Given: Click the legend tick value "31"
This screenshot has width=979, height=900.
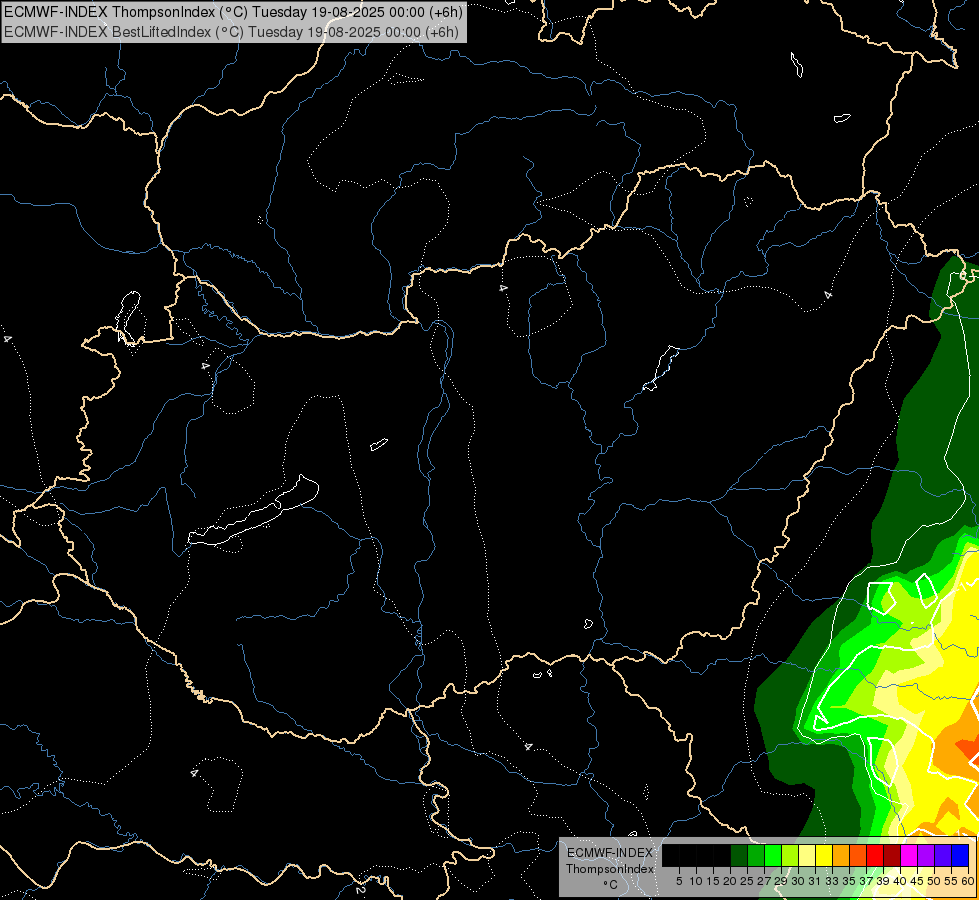Looking at the screenshot, I should pyautogui.click(x=815, y=881).
